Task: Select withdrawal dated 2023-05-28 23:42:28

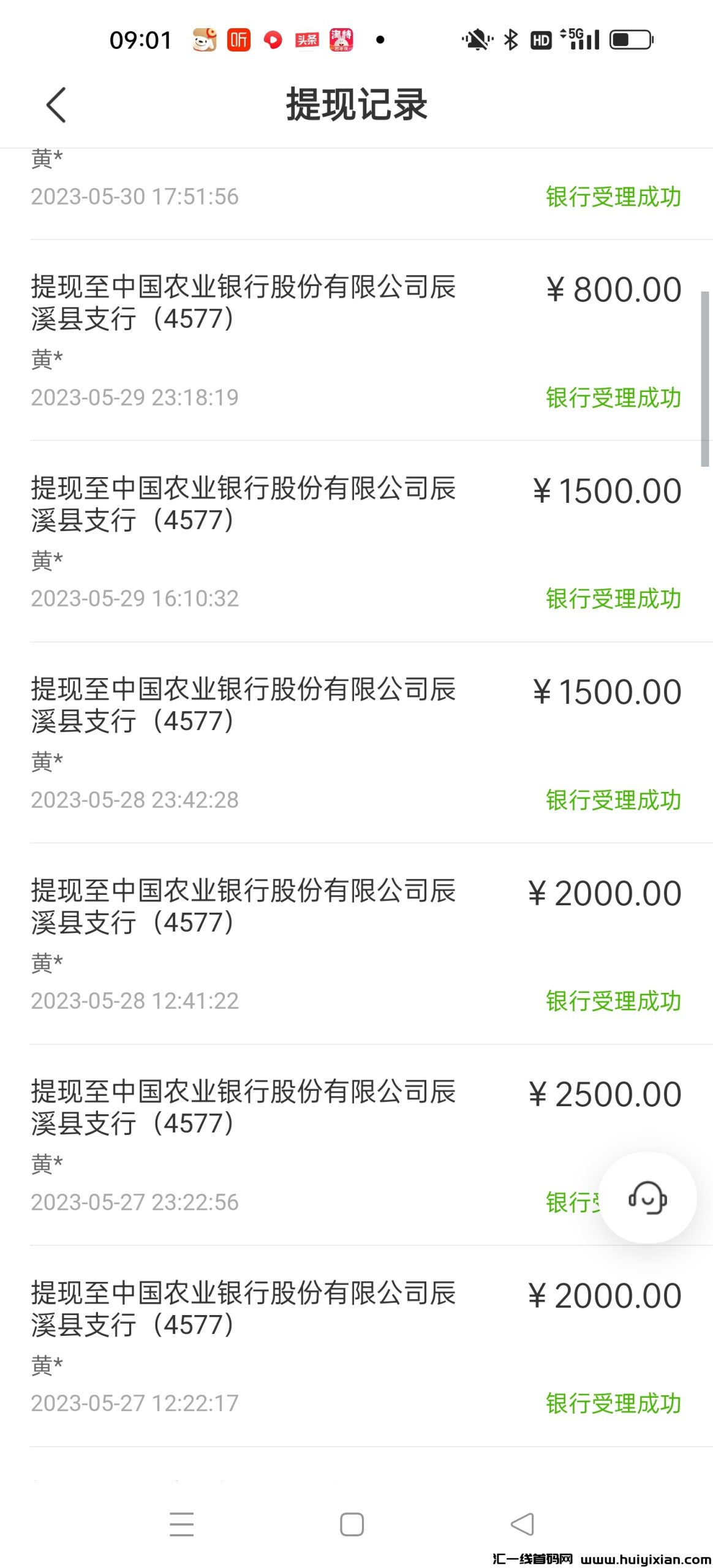Action: coord(355,742)
